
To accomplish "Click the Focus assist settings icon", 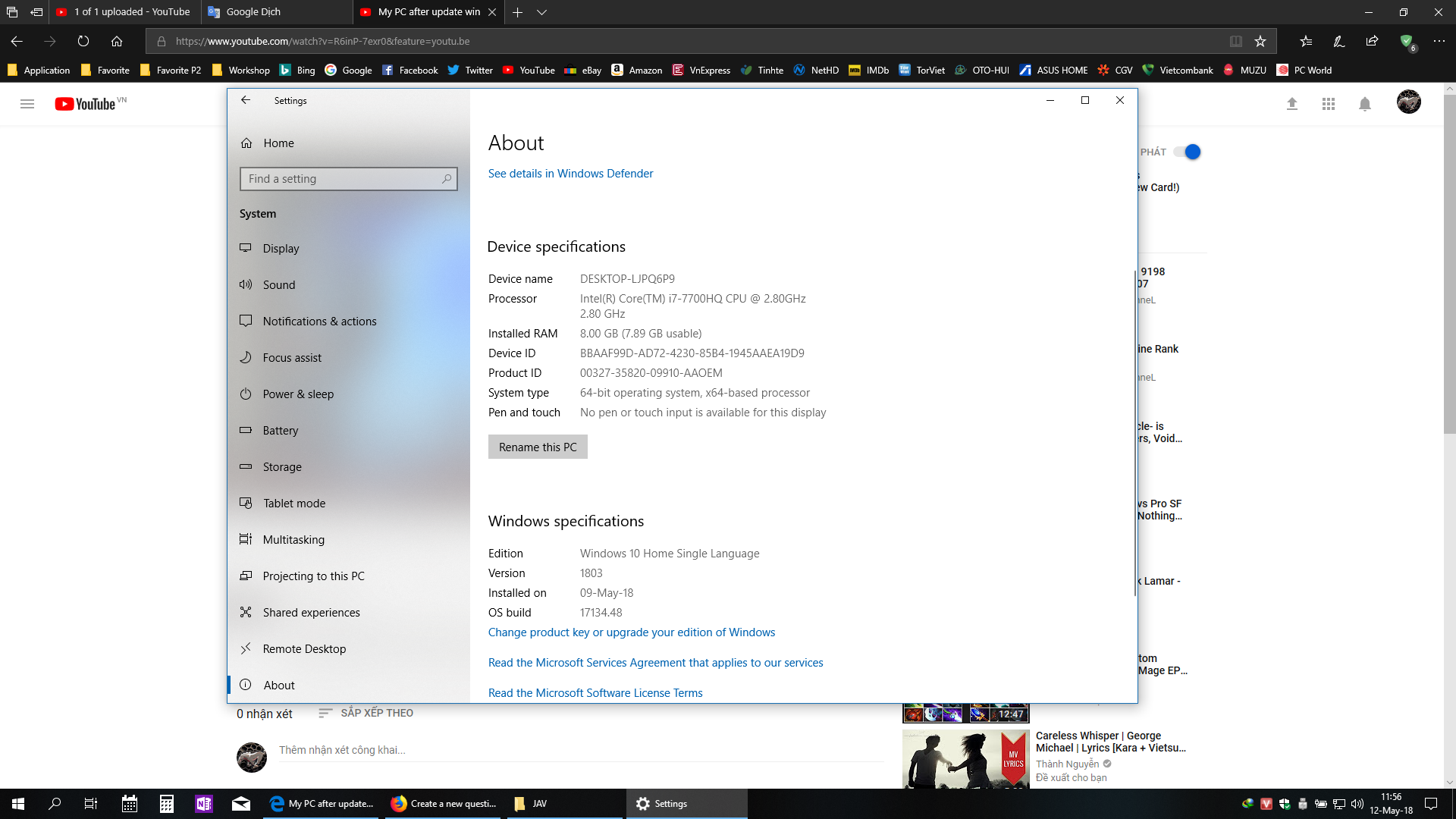I will tap(246, 357).
